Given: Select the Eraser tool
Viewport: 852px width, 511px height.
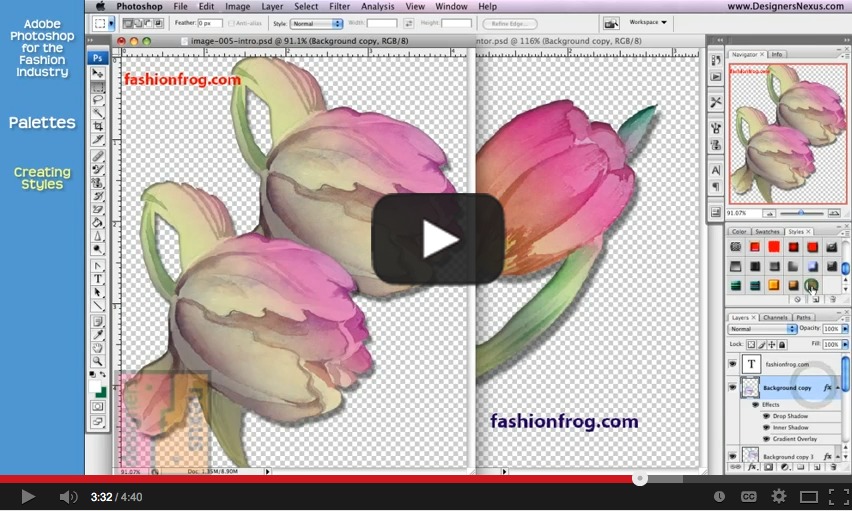Looking at the screenshot, I should click(x=98, y=209).
